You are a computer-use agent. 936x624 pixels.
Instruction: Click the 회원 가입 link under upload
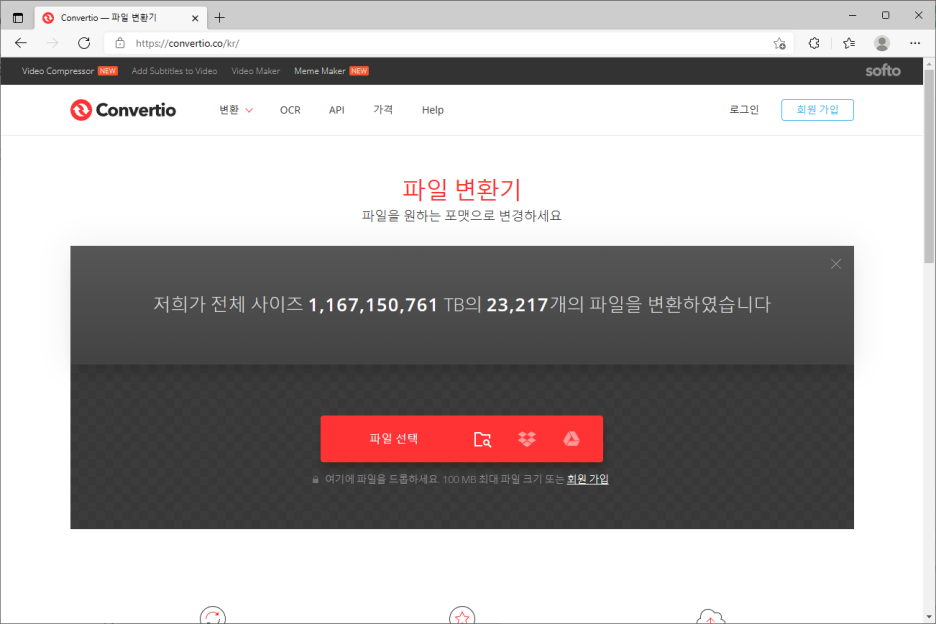tap(587, 479)
